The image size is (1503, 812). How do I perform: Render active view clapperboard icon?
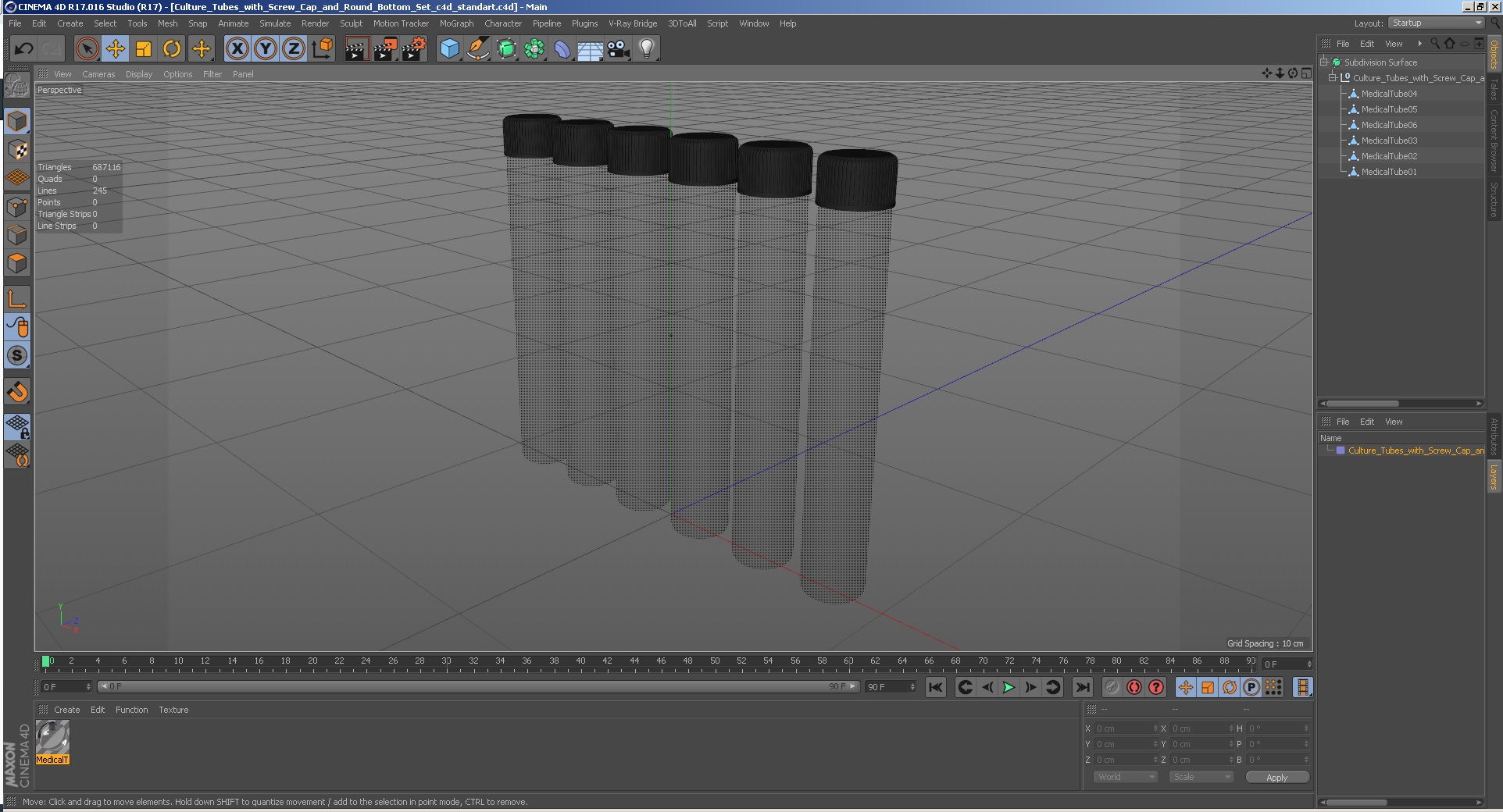click(x=356, y=49)
